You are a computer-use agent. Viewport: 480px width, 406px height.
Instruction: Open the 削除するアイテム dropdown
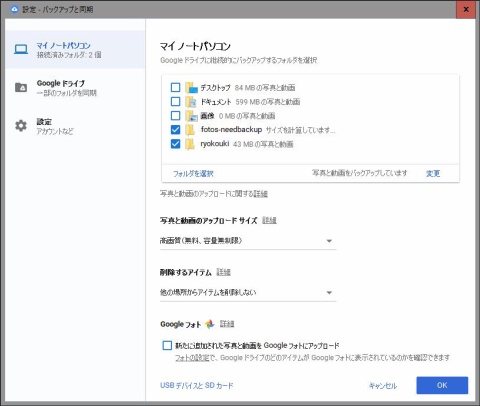click(x=248, y=293)
